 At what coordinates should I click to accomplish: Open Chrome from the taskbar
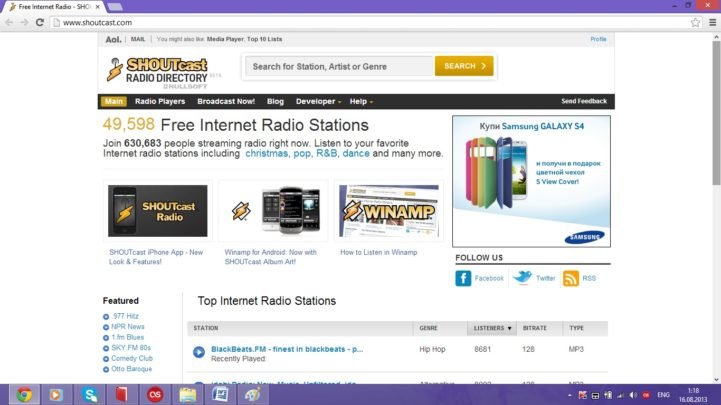coord(24,394)
